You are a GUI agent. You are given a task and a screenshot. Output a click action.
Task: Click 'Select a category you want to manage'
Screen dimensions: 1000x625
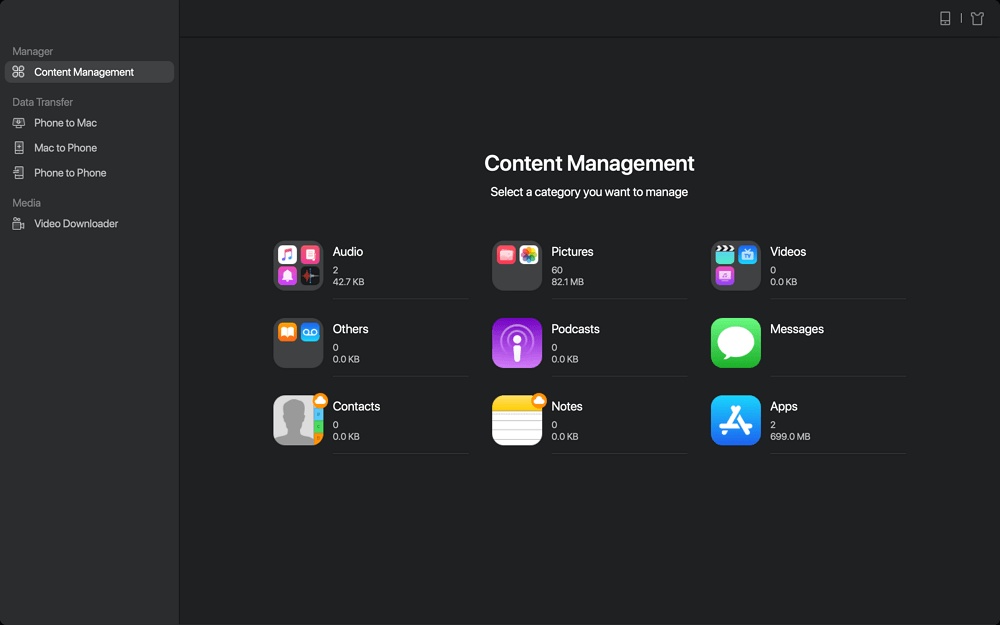coord(589,192)
